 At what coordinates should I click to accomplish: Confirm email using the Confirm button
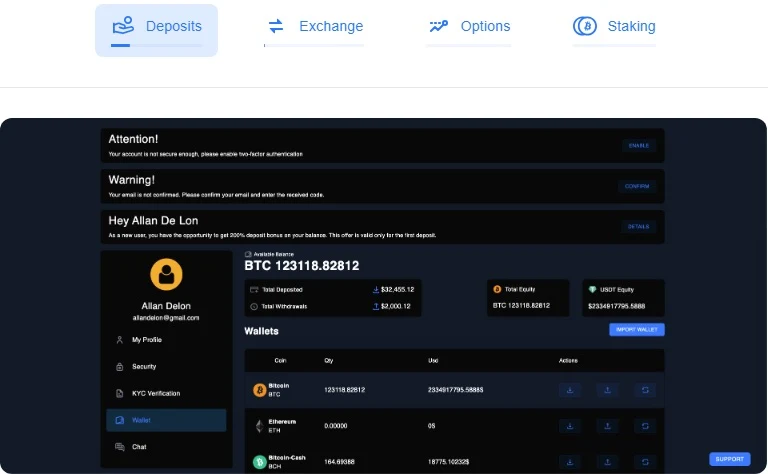(637, 186)
